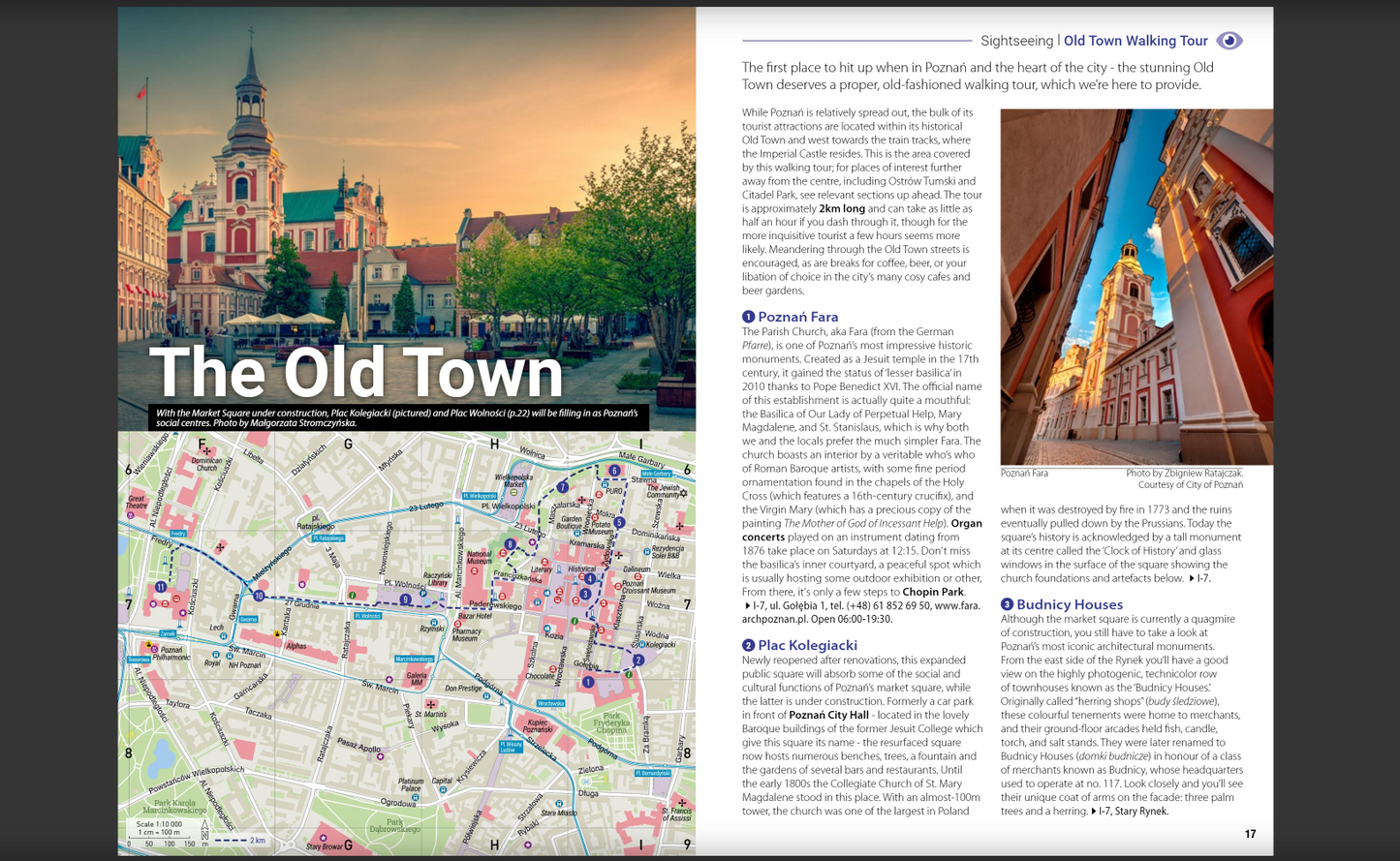Click the bold Organ concerts text
The height and width of the screenshot is (861, 1400).
coord(862,530)
